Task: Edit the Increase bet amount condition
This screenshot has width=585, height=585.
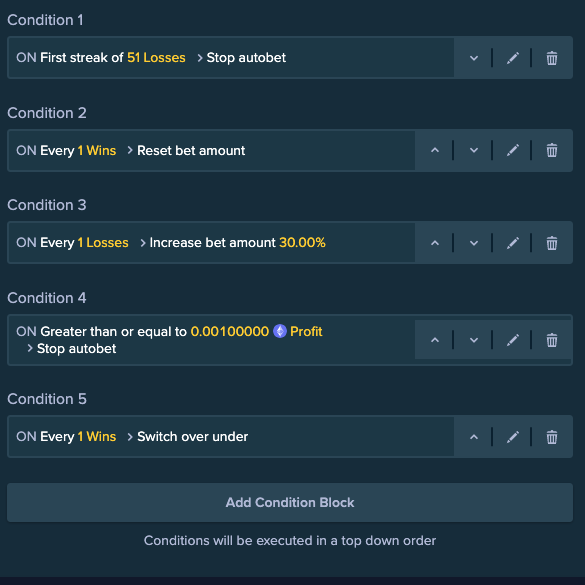Action: [x=513, y=243]
